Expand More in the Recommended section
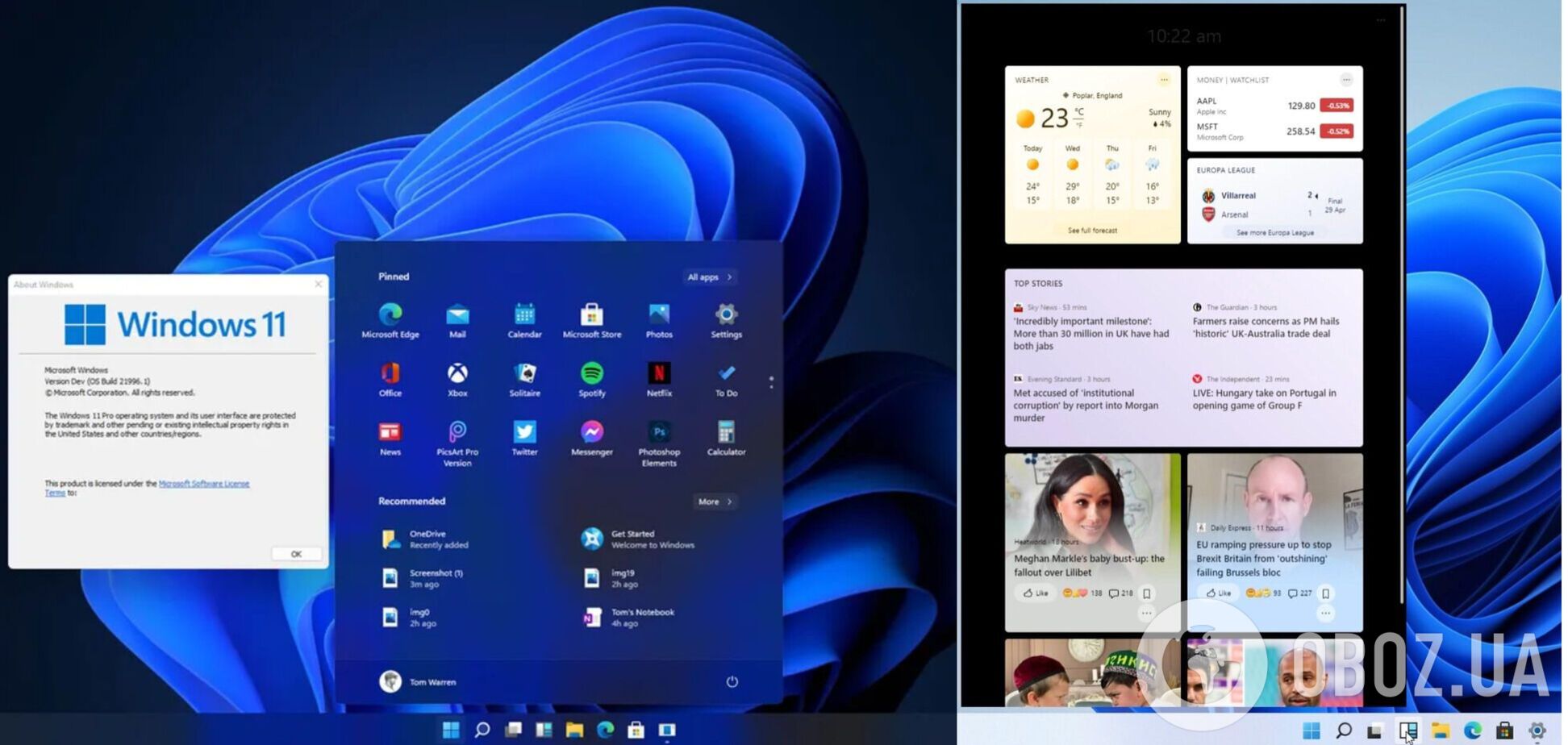 tap(713, 502)
